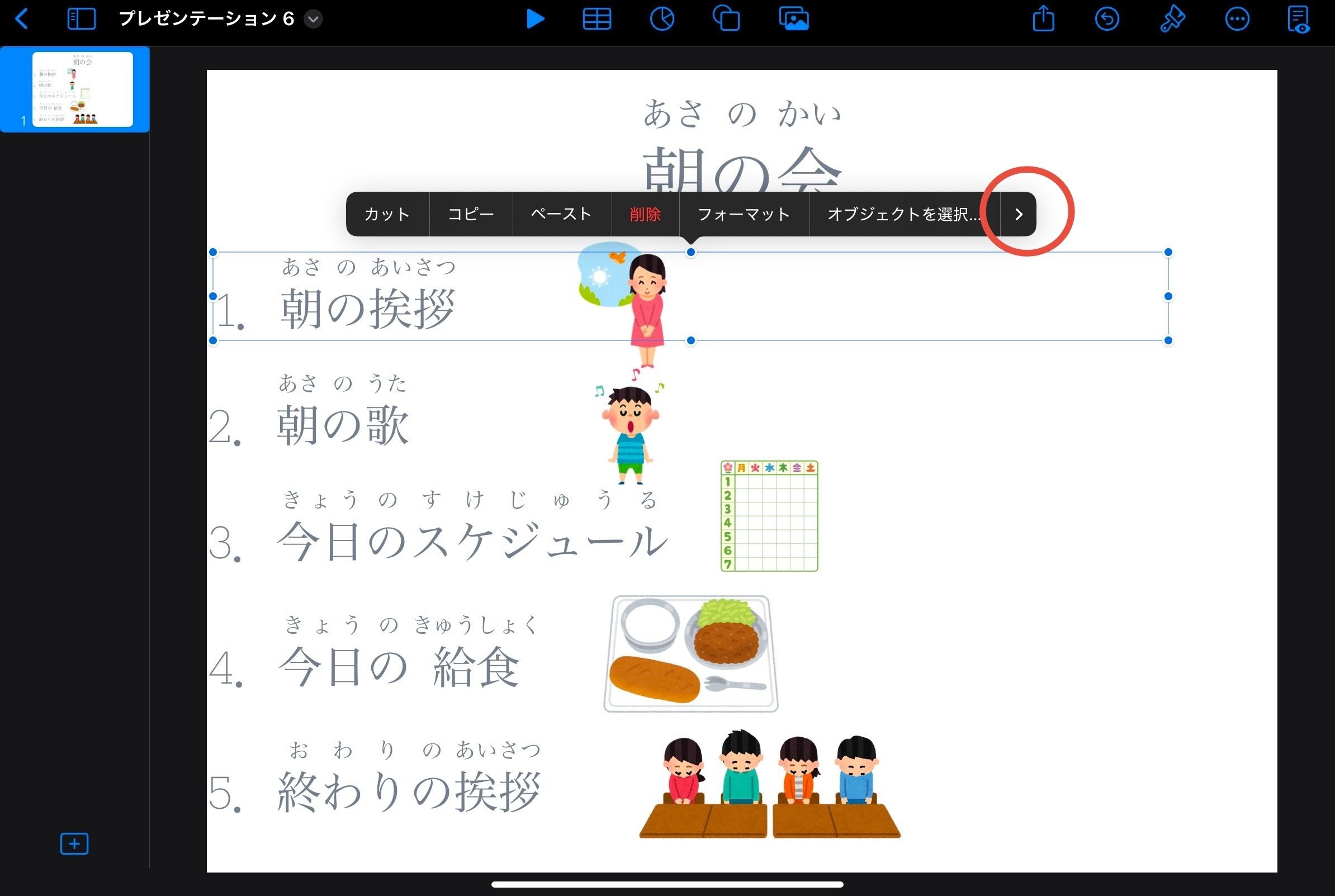Choose カット in the context menu
1335x896 pixels.
[x=387, y=214]
